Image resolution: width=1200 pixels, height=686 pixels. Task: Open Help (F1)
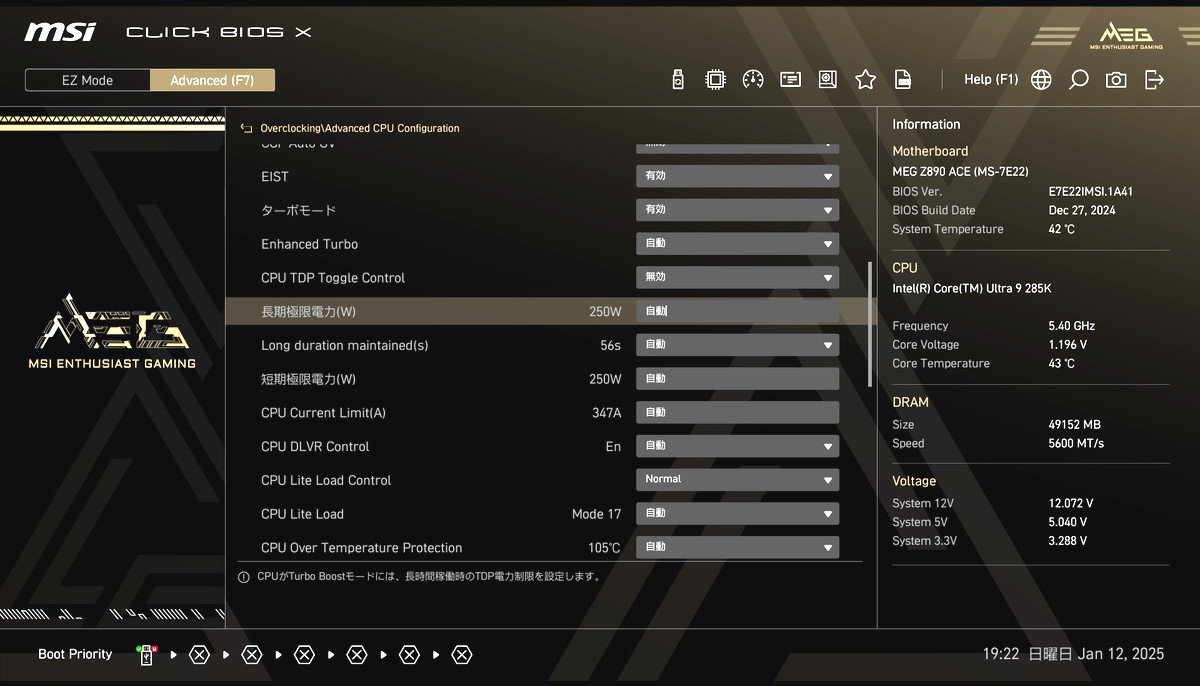coord(991,79)
